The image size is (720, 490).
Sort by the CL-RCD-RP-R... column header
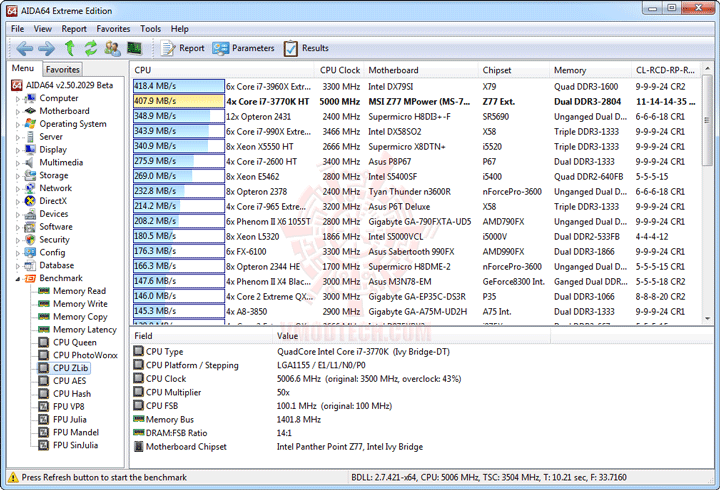click(666, 70)
